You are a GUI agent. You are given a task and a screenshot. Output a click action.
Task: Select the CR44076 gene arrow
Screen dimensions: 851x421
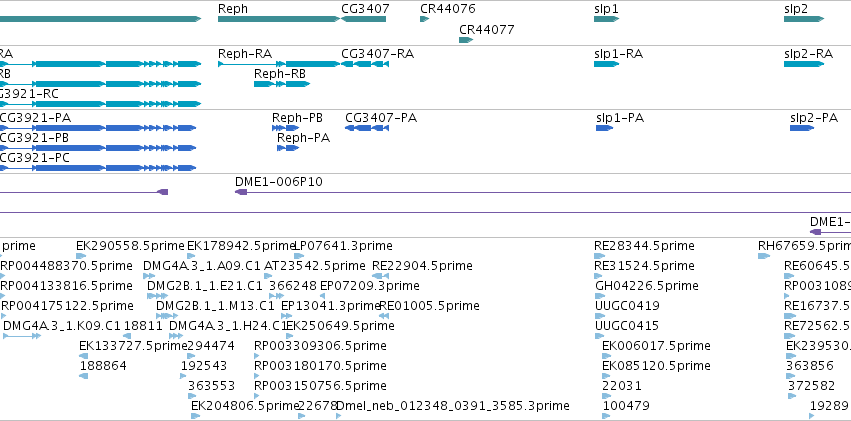click(424, 19)
